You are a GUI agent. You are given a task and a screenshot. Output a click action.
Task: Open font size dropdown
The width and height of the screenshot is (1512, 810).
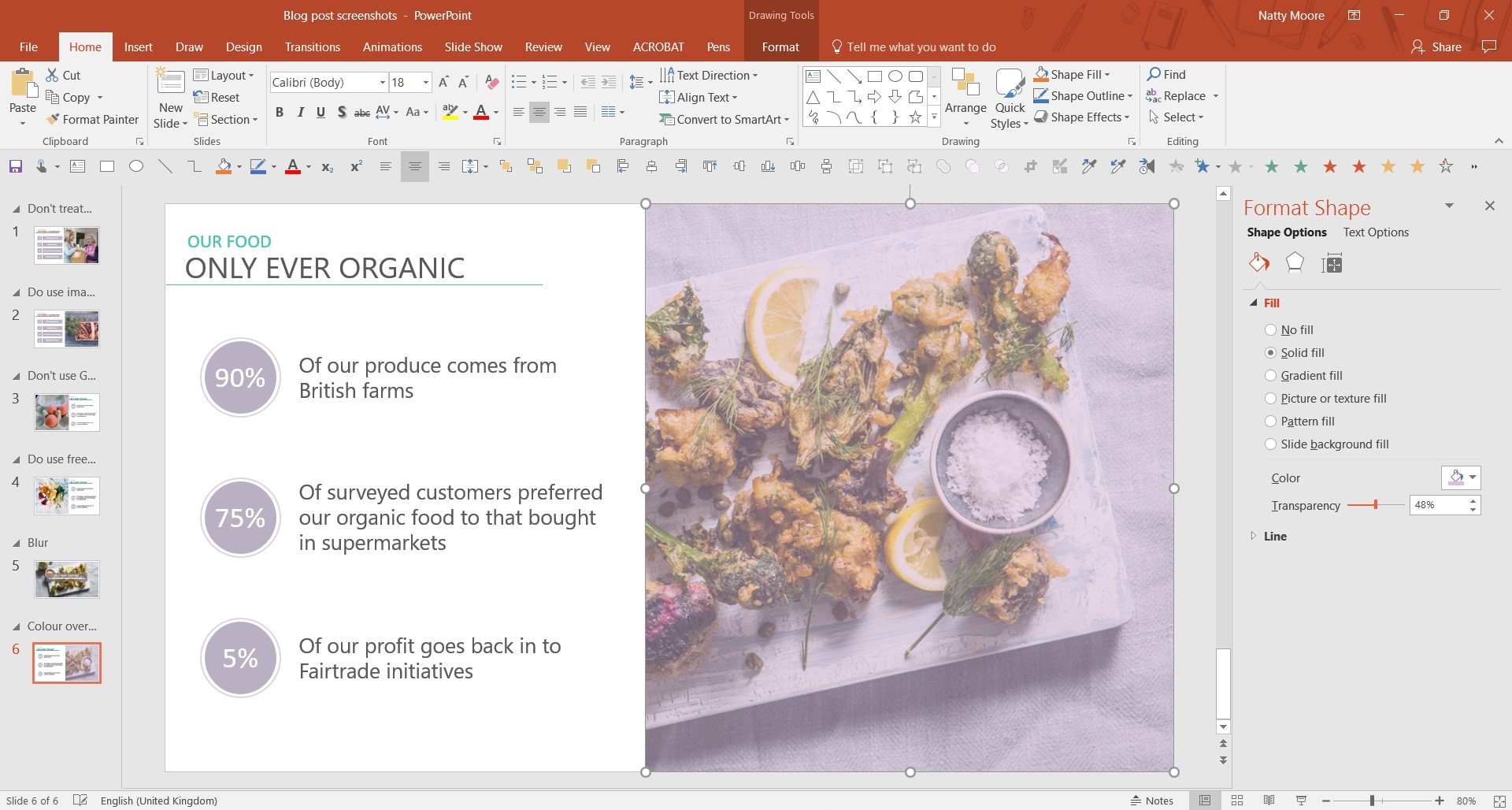pos(426,82)
